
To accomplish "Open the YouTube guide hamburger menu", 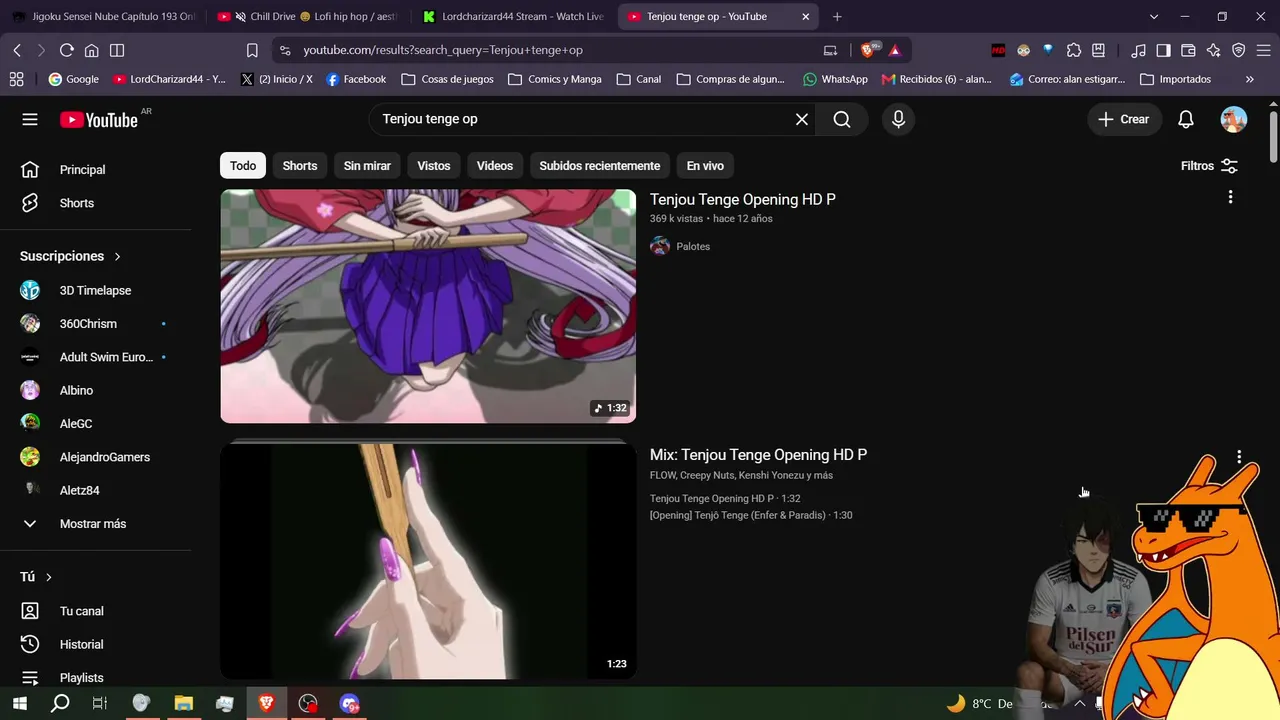I will (x=30, y=119).
